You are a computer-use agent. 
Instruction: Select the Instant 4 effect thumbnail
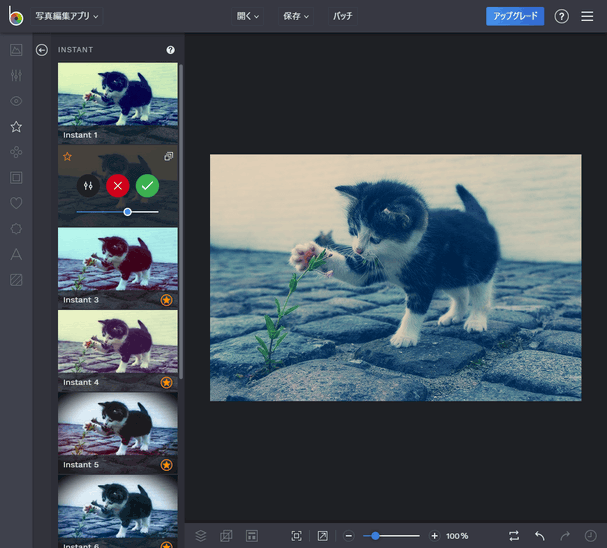118,351
